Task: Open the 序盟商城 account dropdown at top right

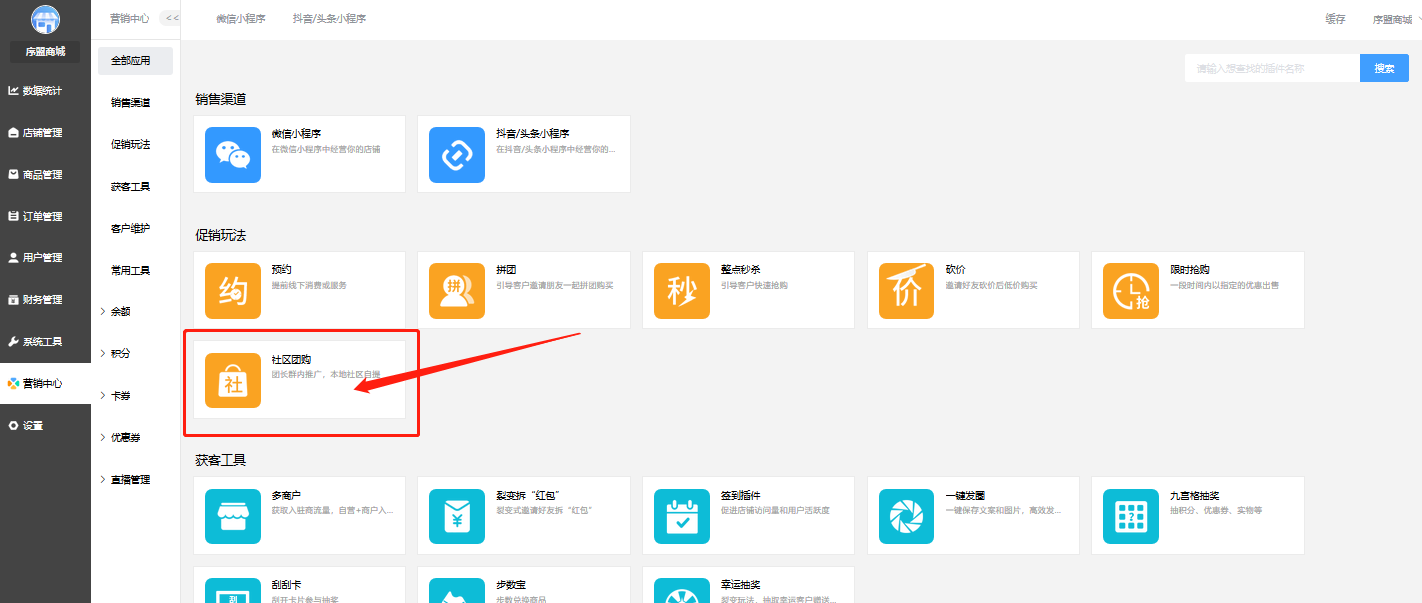Action: (1395, 19)
